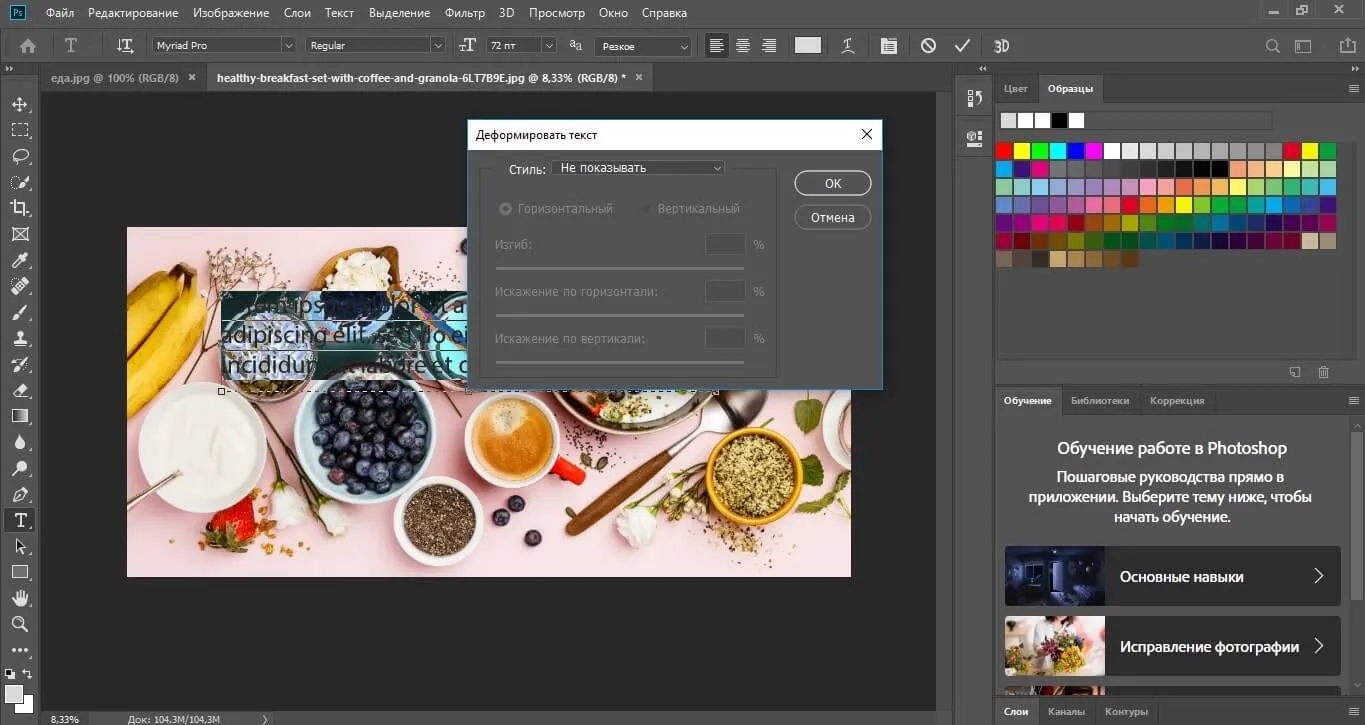Select the Horizontal orientation radio button in the warp dialog
Screen dimensions: 1365x725
(505, 209)
